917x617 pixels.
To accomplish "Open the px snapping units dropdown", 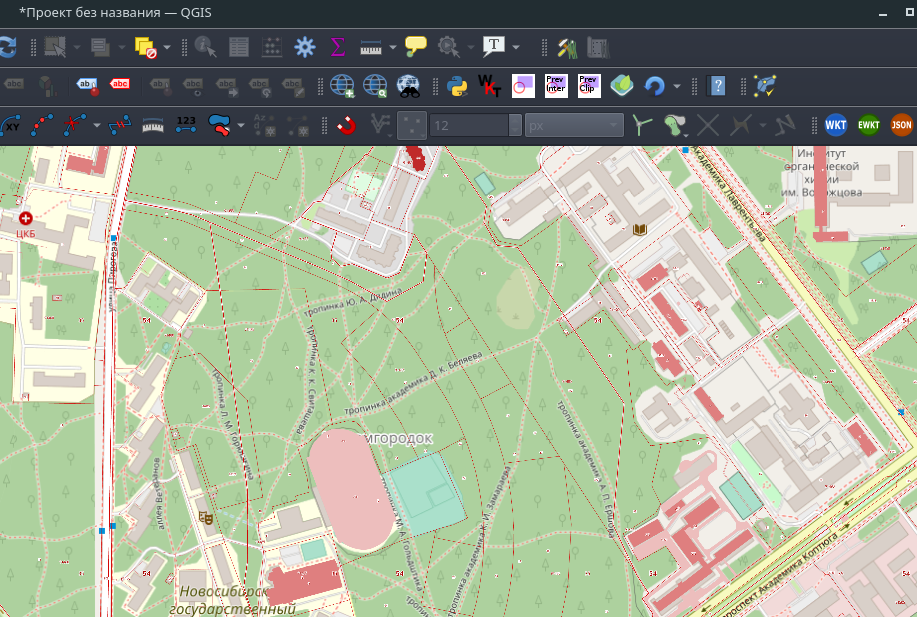I will tap(574, 125).
